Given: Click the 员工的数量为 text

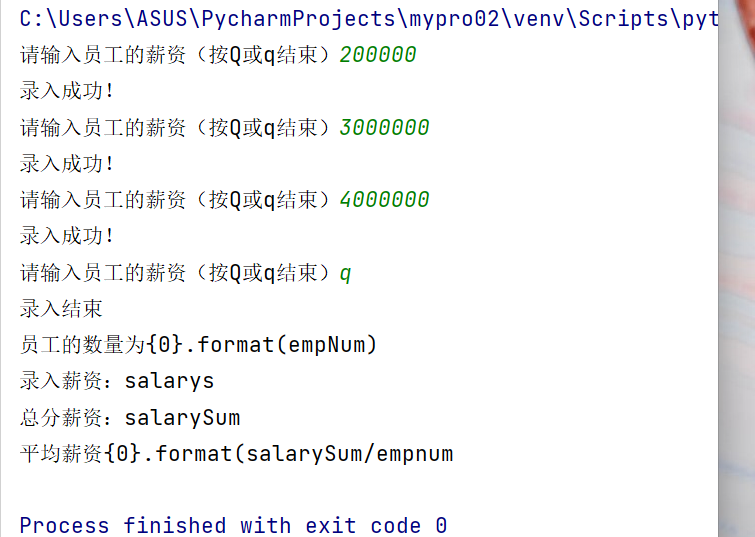Looking at the screenshot, I should [82, 345].
